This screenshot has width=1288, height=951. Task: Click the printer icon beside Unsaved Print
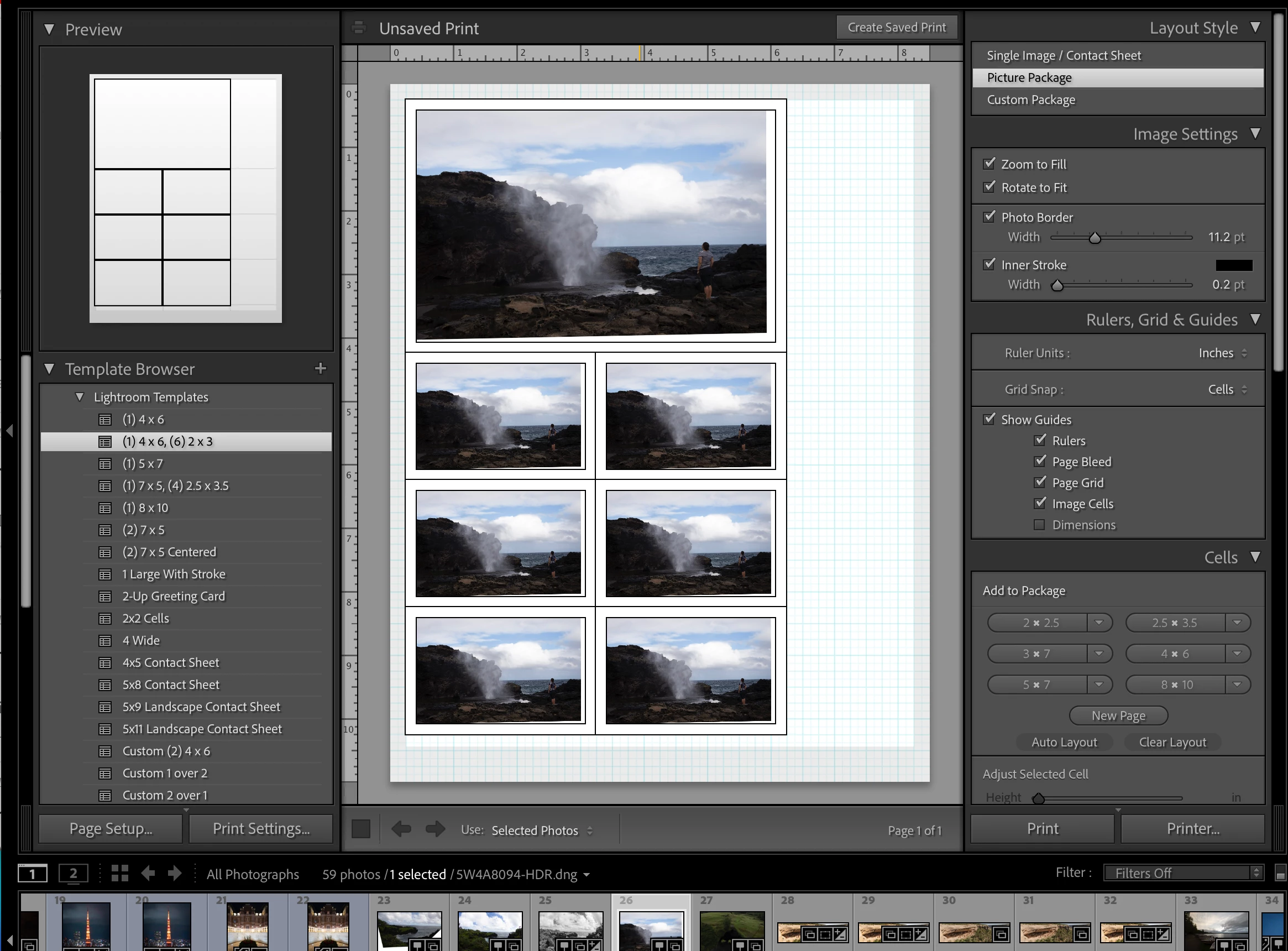(x=359, y=28)
